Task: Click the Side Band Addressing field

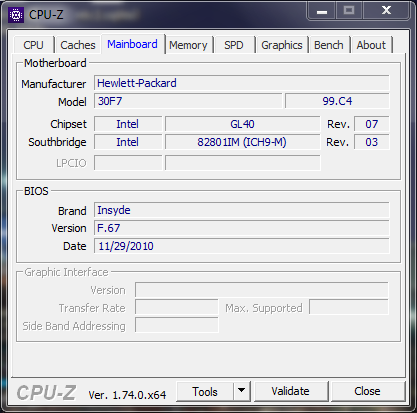Action: pyautogui.click(x=177, y=325)
